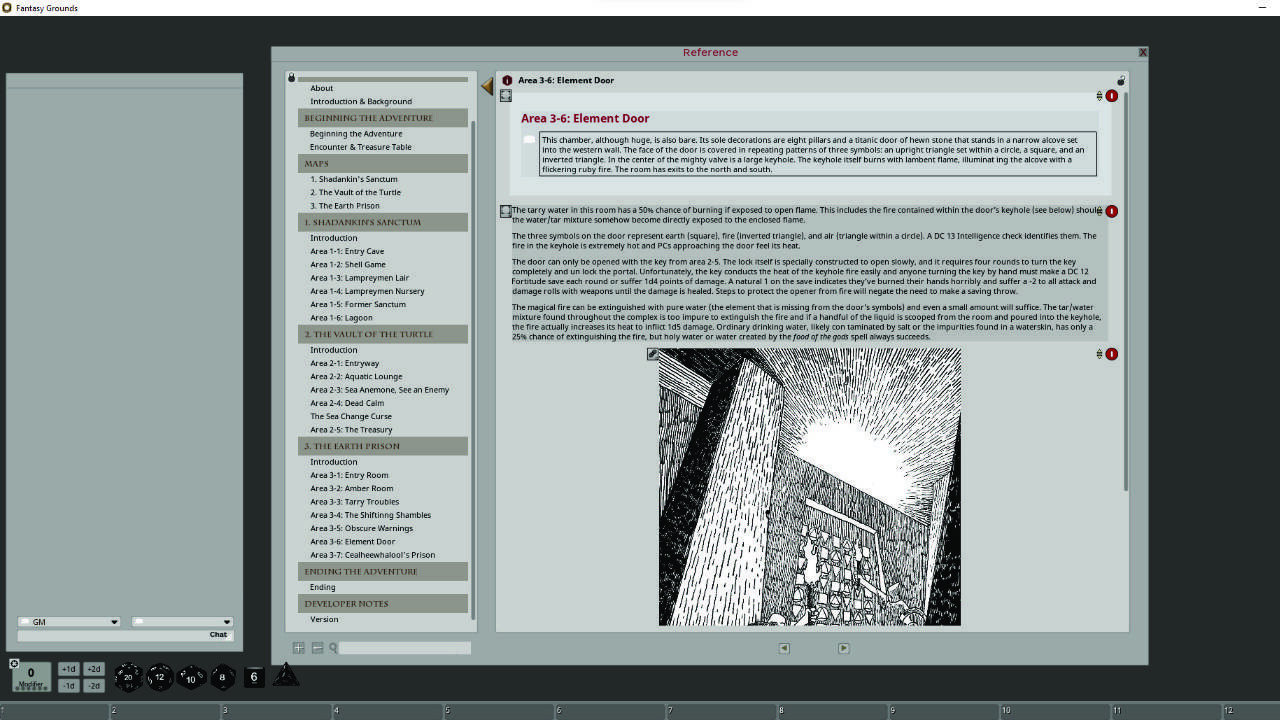Open Area 3-7: Cealheexwhalool's Prison link

[x=372, y=554]
